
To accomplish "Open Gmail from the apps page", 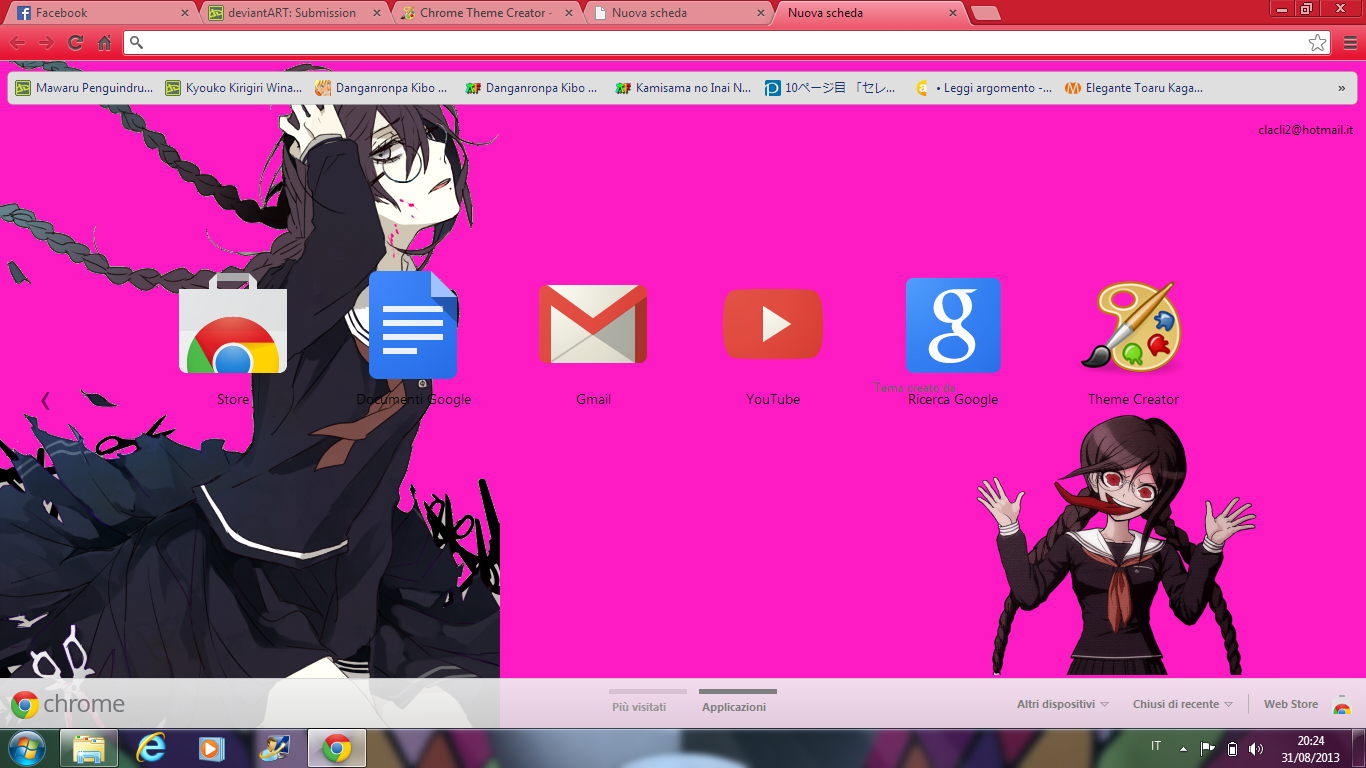I will tap(593, 324).
